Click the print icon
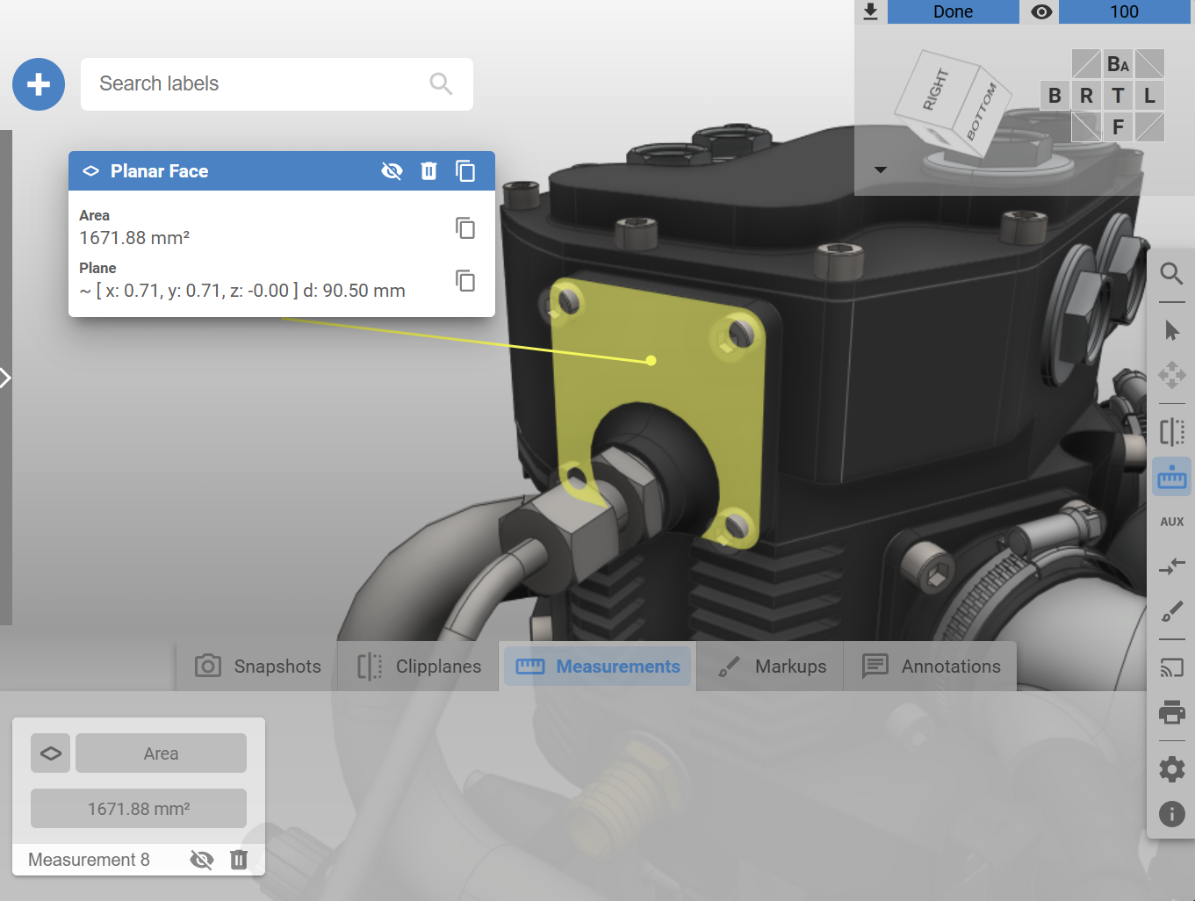Image resolution: width=1195 pixels, height=901 pixels. (1171, 713)
